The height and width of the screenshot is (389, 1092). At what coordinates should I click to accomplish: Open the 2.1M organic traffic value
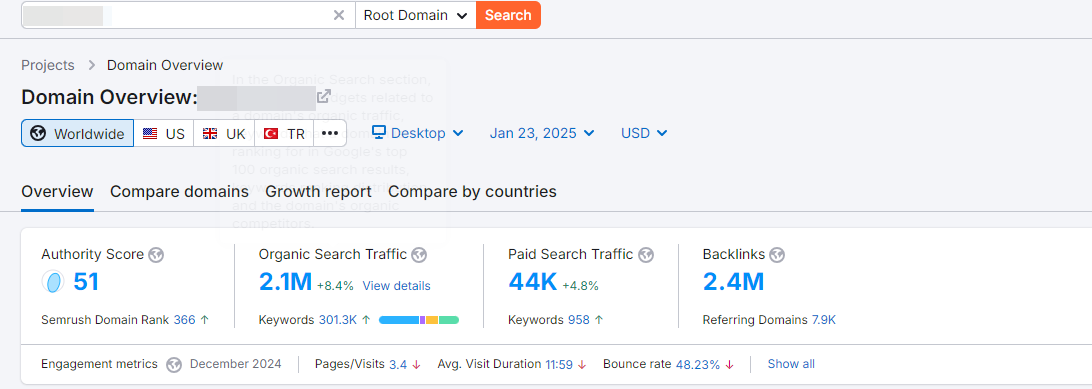[285, 282]
